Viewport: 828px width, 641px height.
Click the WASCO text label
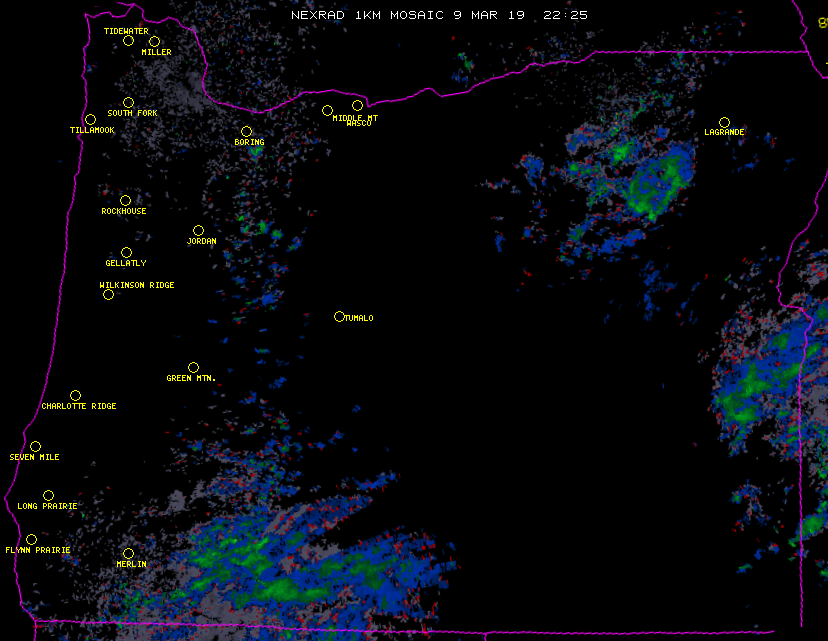click(x=358, y=124)
